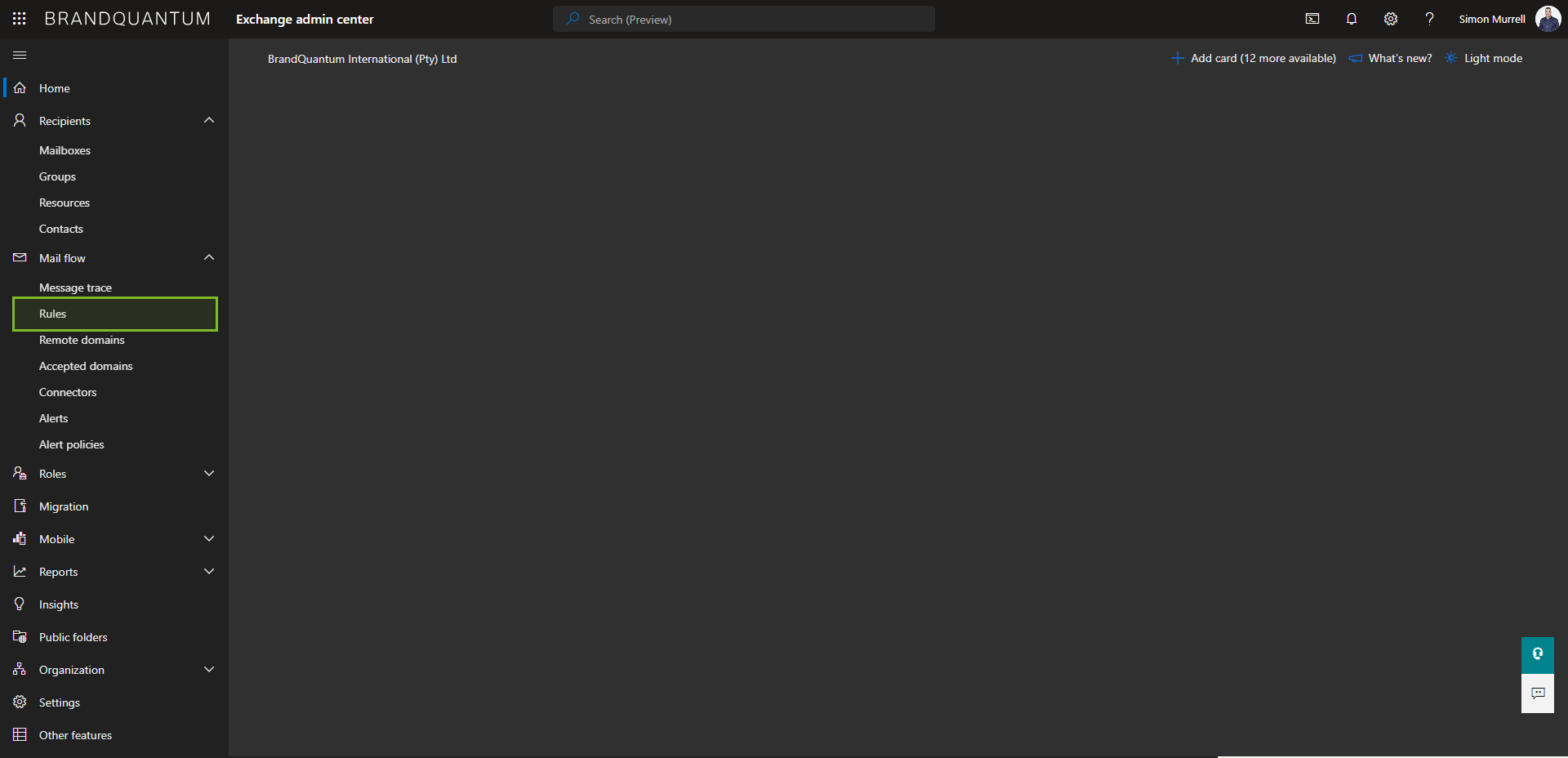The image size is (1568, 758).
Task: Focus the Search (Preview) field
Action: (x=744, y=19)
